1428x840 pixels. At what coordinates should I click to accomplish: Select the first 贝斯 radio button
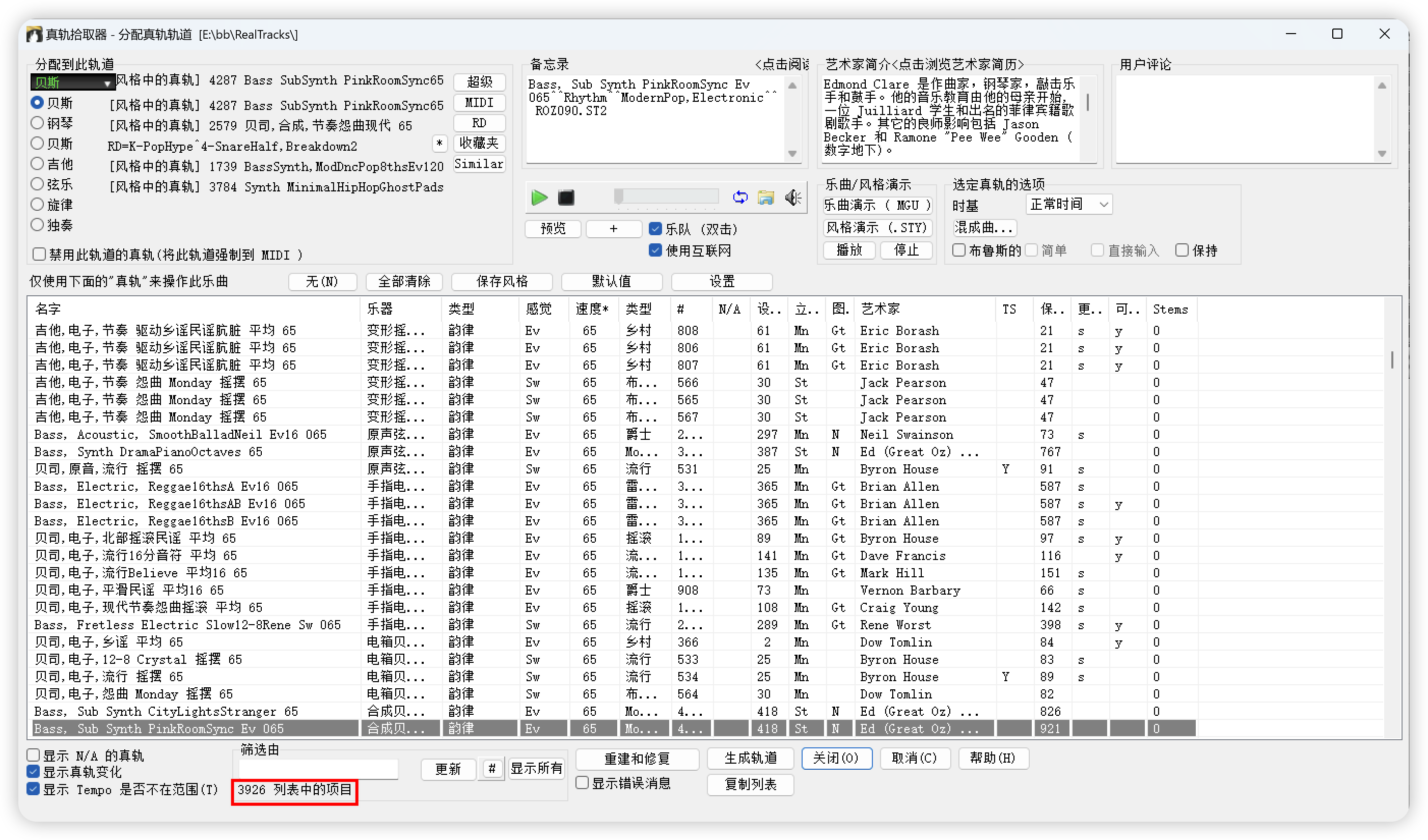(37, 102)
